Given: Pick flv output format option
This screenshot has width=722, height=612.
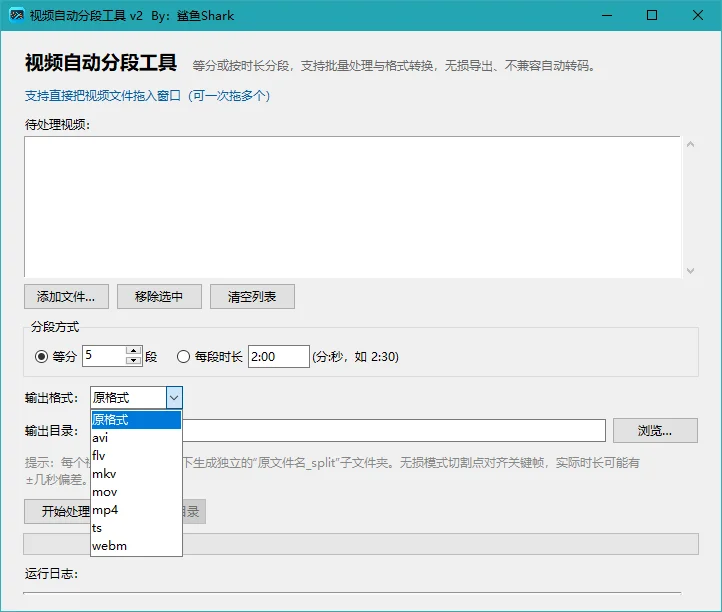Looking at the screenshot, I should (x=136, y=456).
